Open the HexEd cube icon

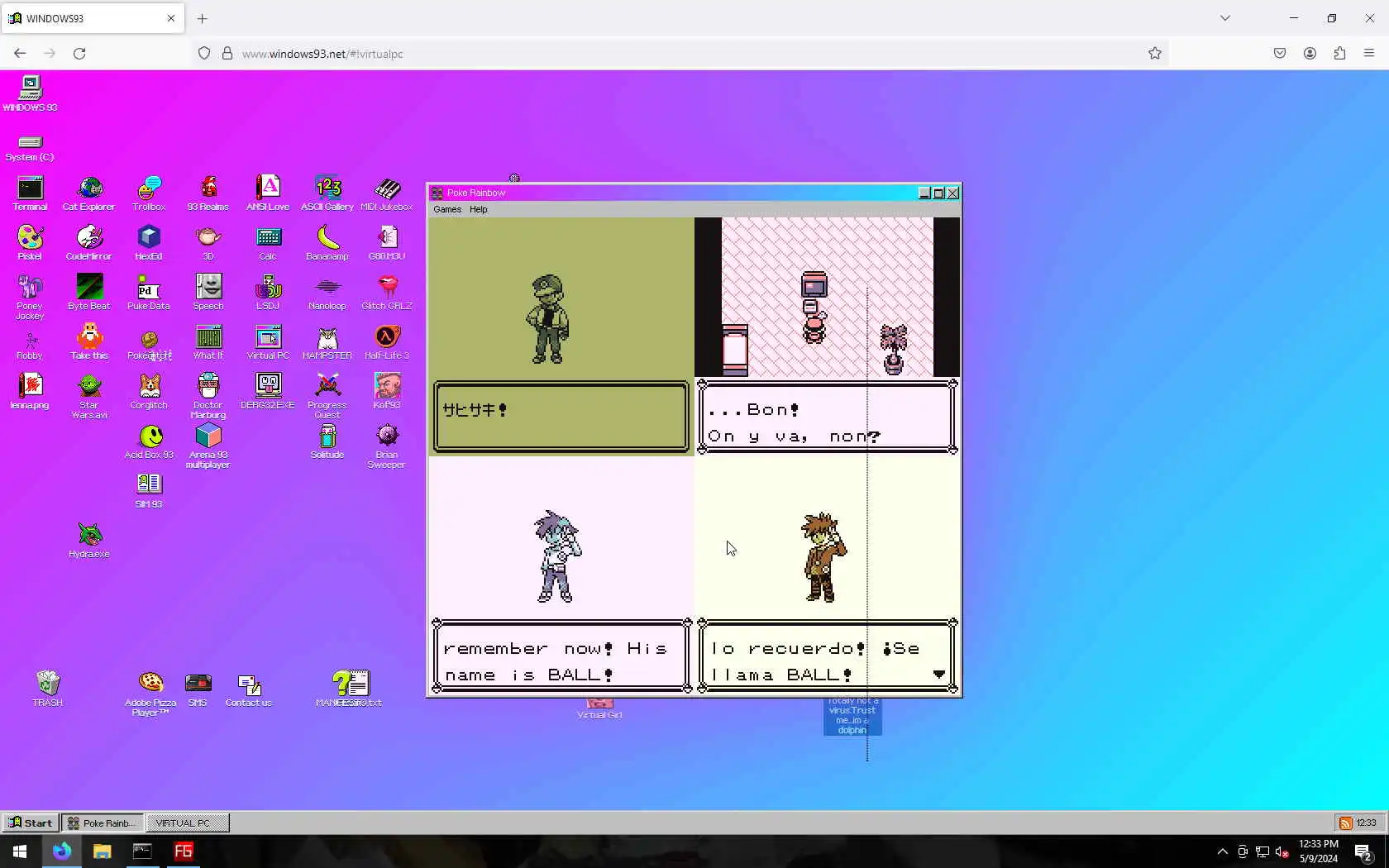tap(149, 244)
